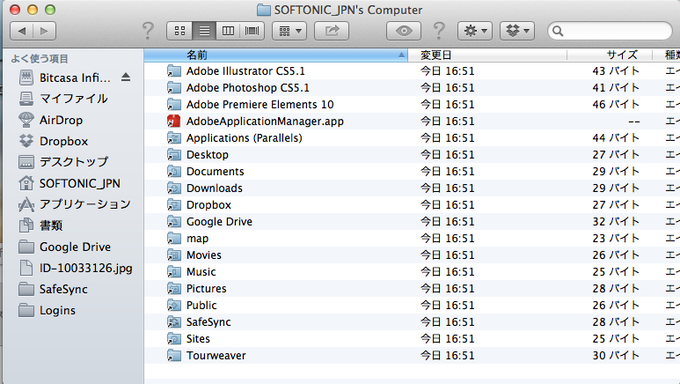Switch to column view

point(228,31)
